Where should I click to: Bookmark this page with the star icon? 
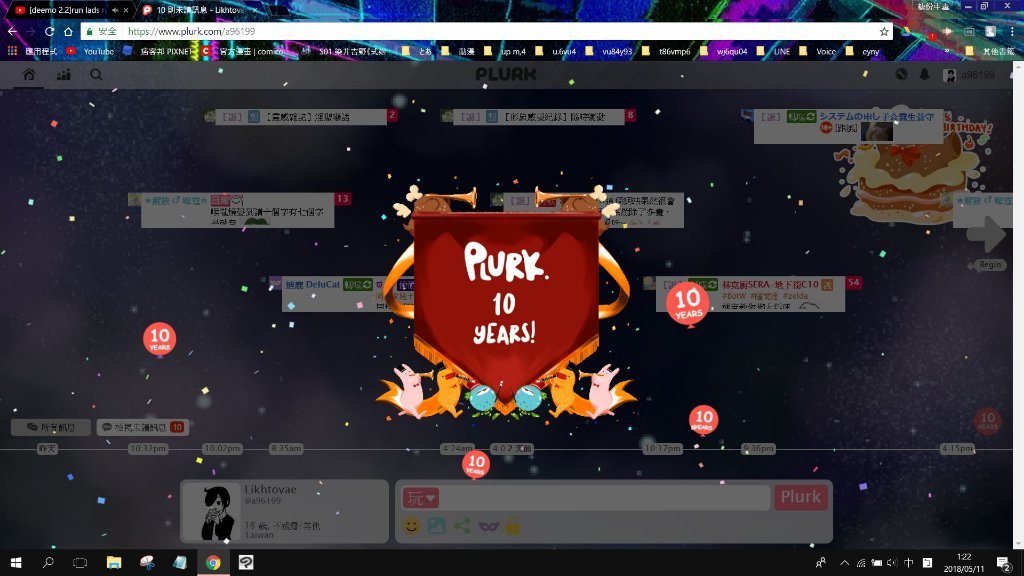click(884, 31)
